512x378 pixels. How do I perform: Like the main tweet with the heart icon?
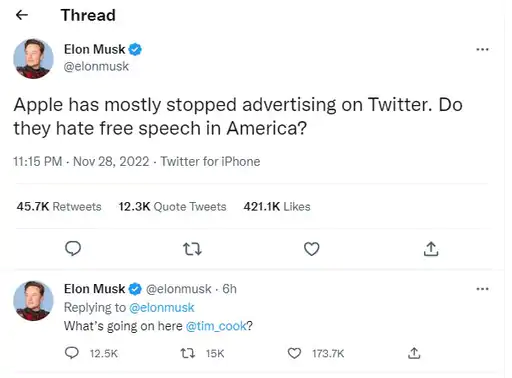[x=312, y=249]
